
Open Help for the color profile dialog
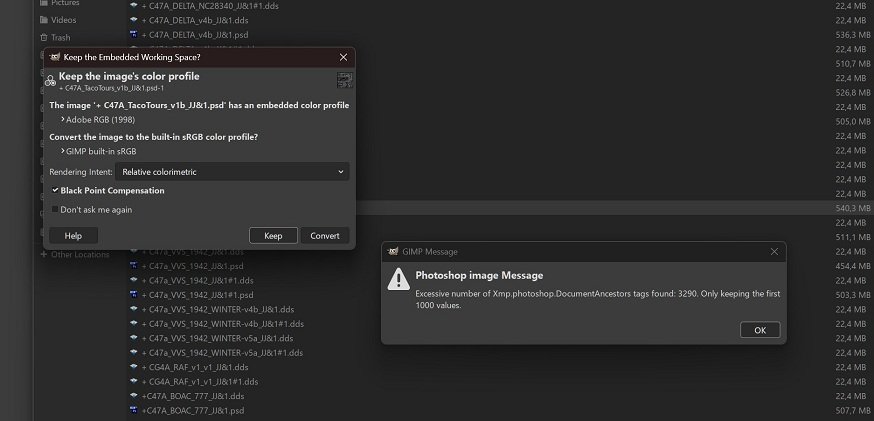73,236
